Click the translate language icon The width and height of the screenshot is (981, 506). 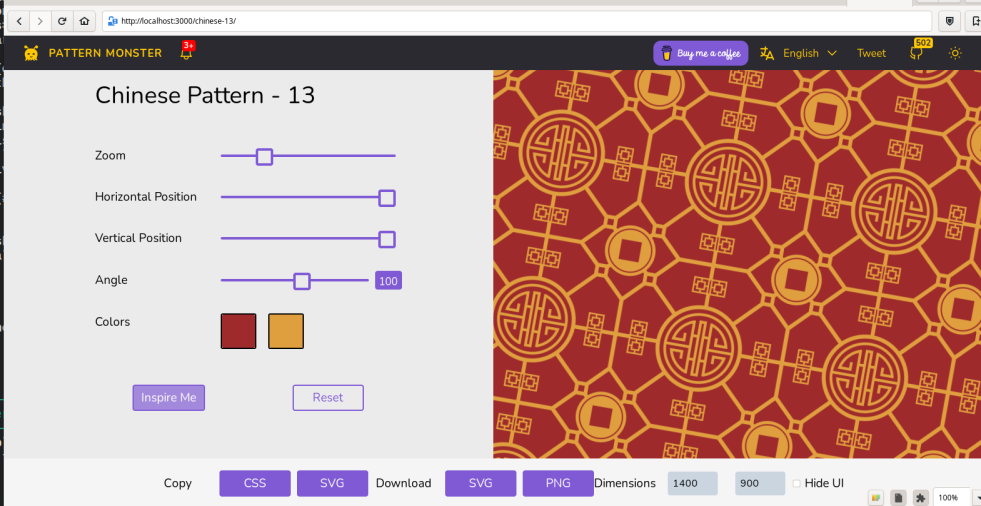(767, 53)
